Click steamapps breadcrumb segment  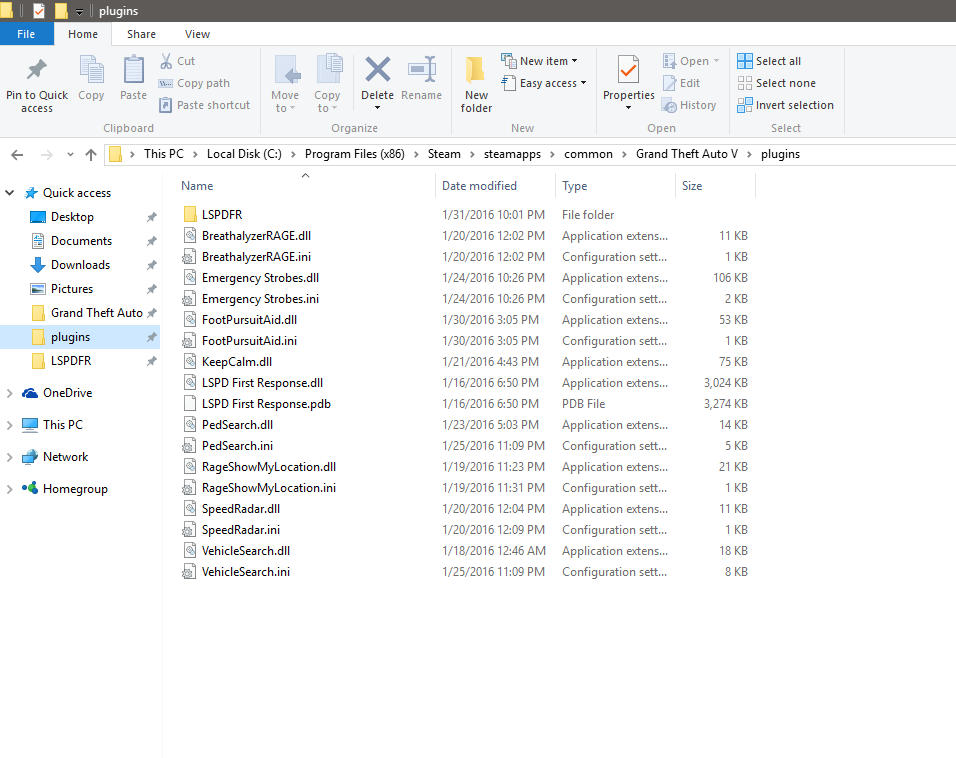(x=512, y=154)
